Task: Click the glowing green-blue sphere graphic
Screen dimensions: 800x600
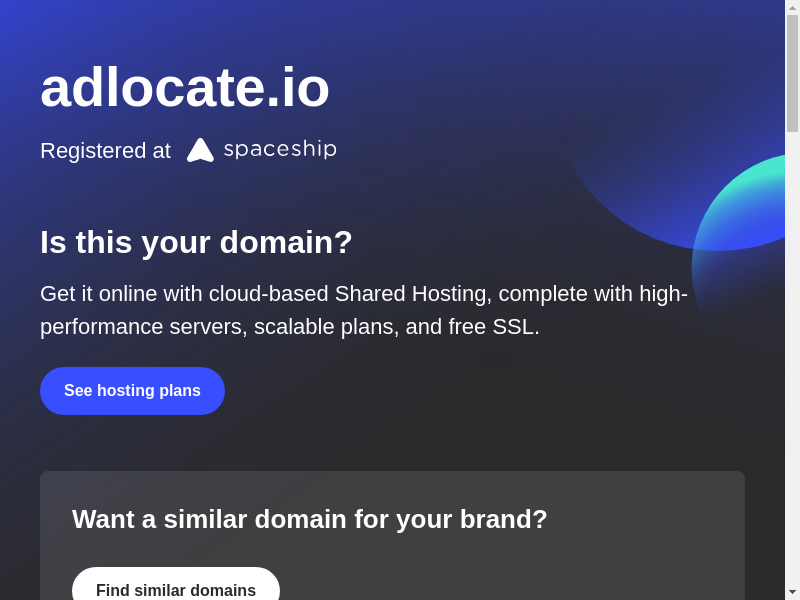Action: (745, 230)
